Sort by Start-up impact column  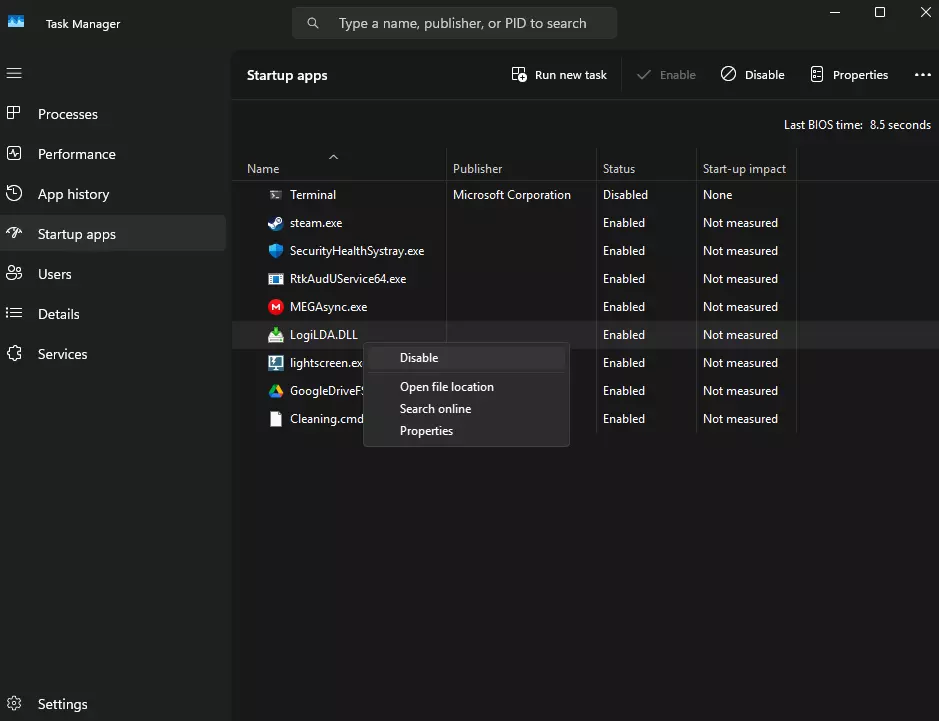point(744,169)
